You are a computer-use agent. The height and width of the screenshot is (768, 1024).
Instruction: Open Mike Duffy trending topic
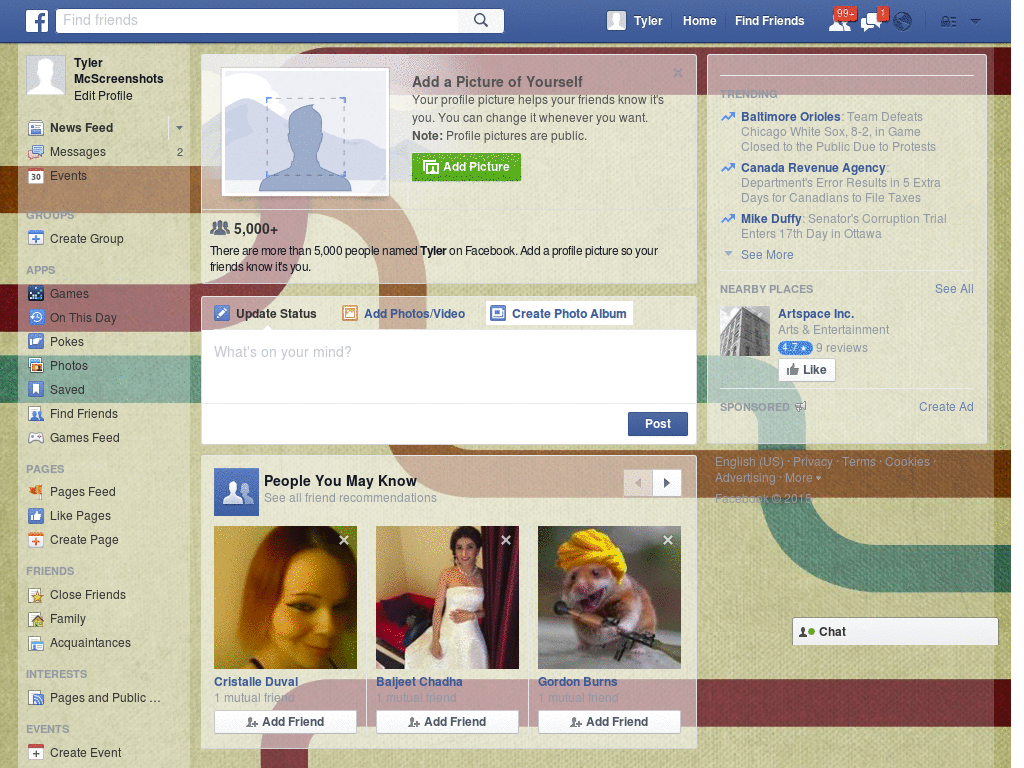771,219
